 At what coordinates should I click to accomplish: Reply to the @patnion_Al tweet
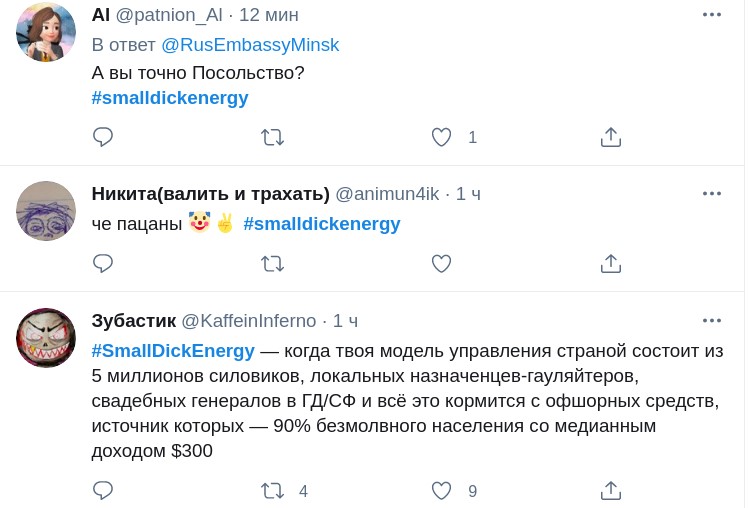(103, 137)
